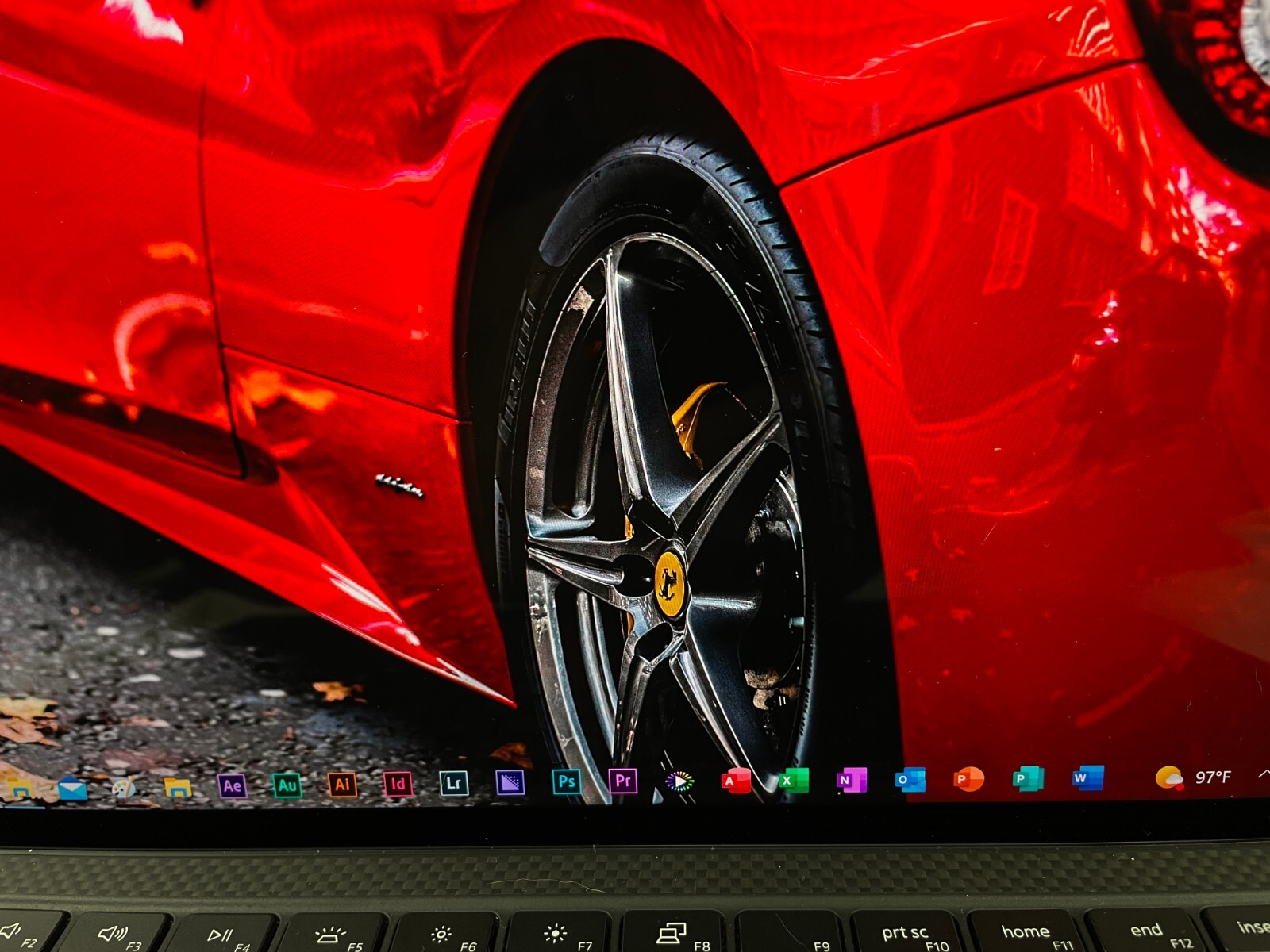
Task: Launch Adobe InDesign from taskbar
Action: 398,784
